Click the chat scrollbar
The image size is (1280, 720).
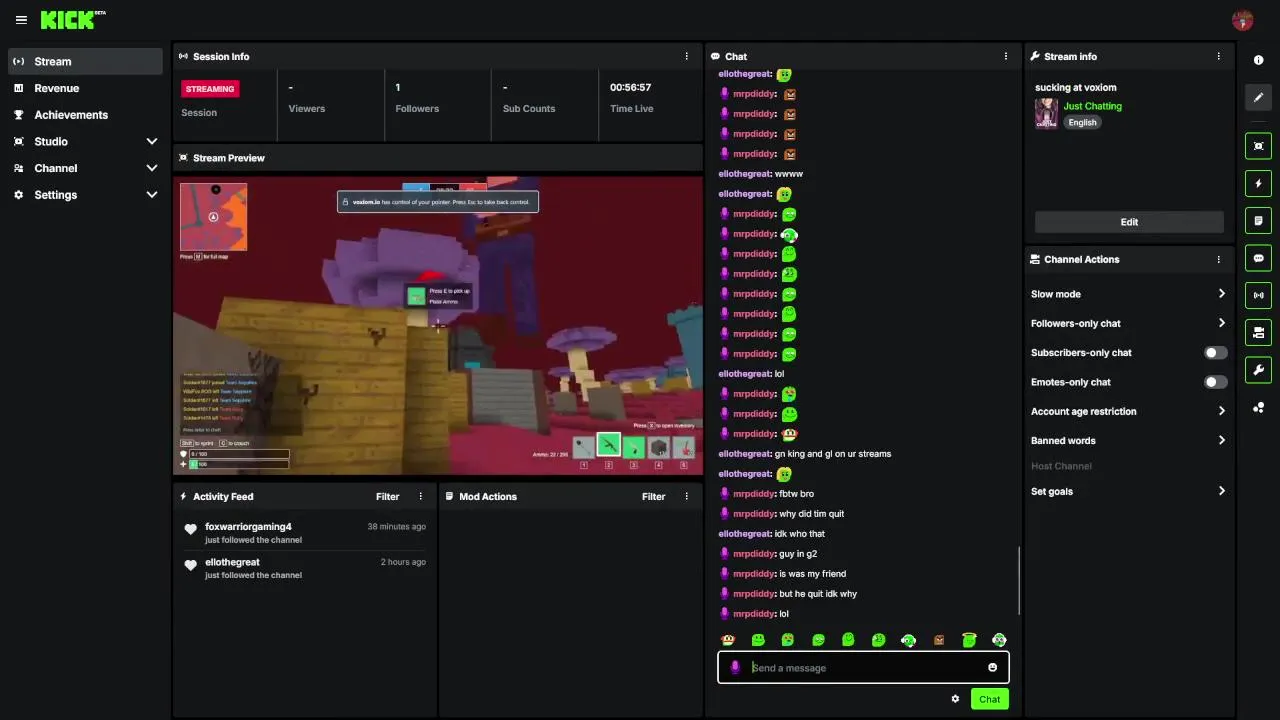1019,580
